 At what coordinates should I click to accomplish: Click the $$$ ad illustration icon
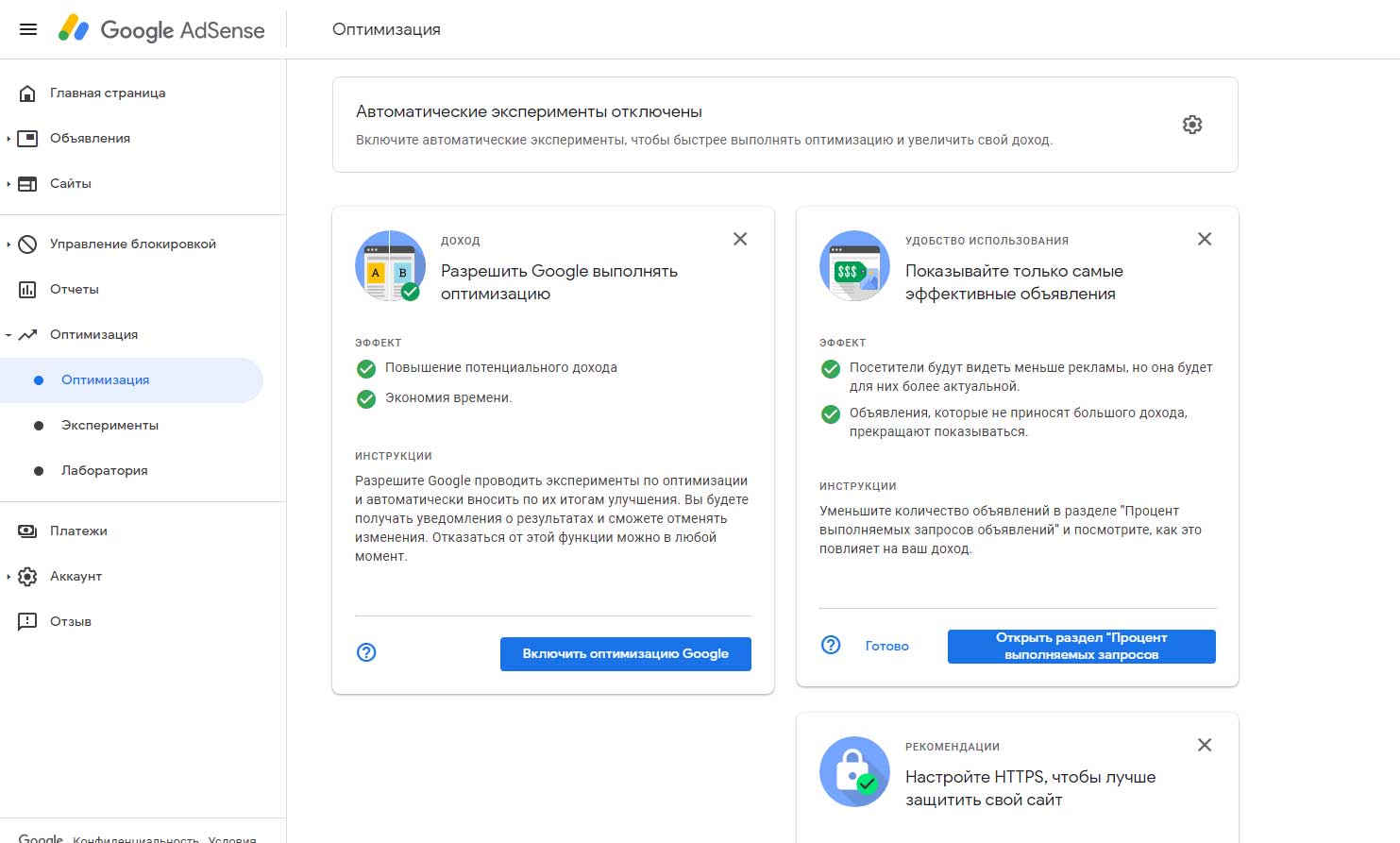[854, 265]
